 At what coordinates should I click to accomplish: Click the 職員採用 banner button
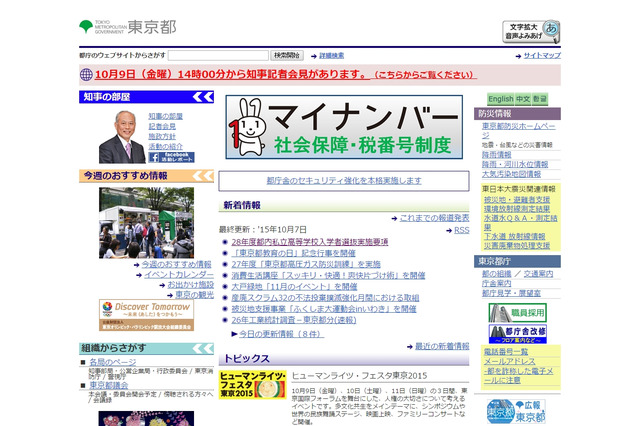pos(518,313)
